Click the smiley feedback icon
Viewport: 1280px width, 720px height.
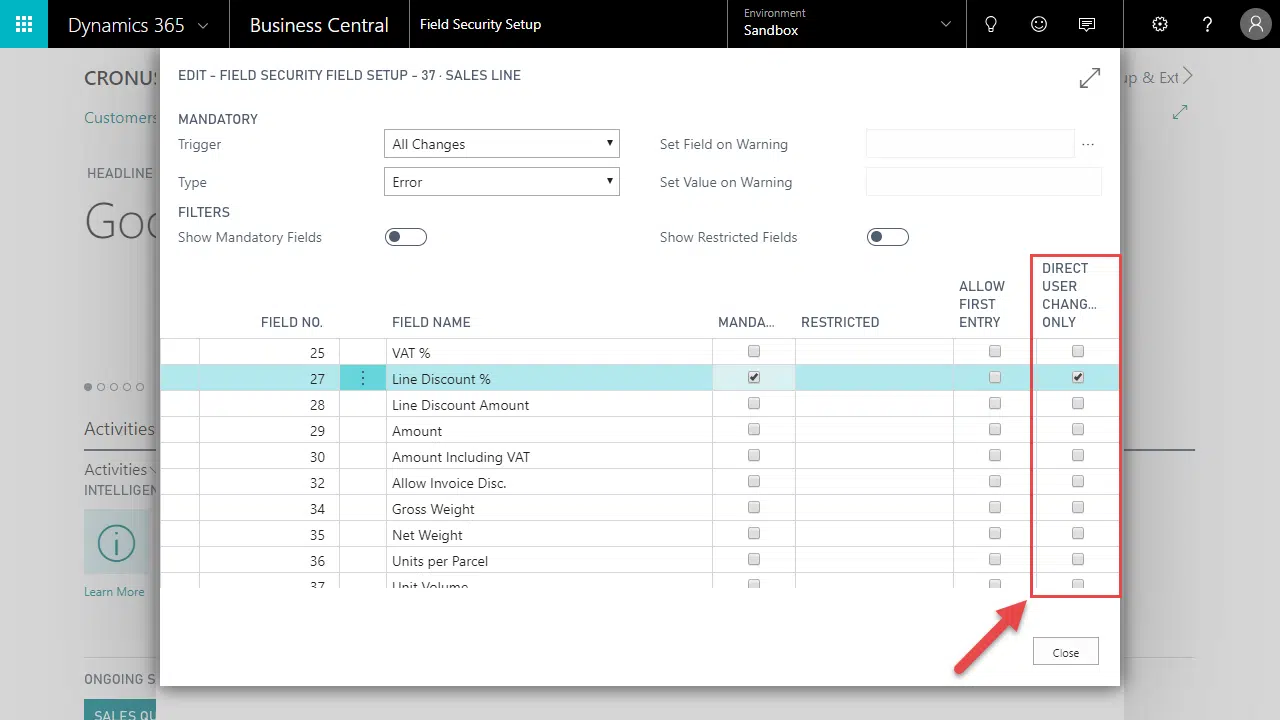point(1039,24)
